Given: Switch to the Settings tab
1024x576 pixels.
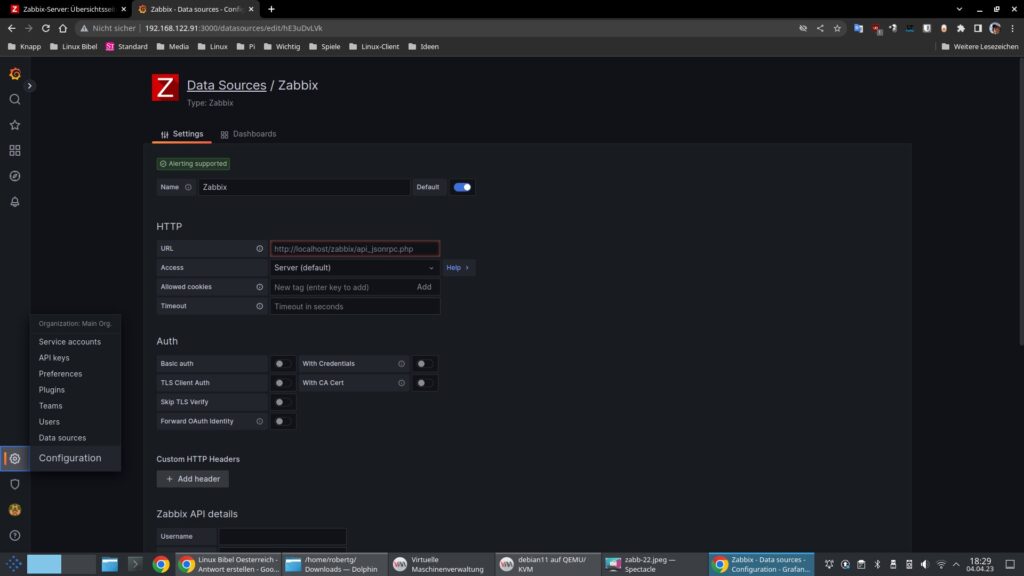Looking at the screenshot, I should [x=182, y=134].
